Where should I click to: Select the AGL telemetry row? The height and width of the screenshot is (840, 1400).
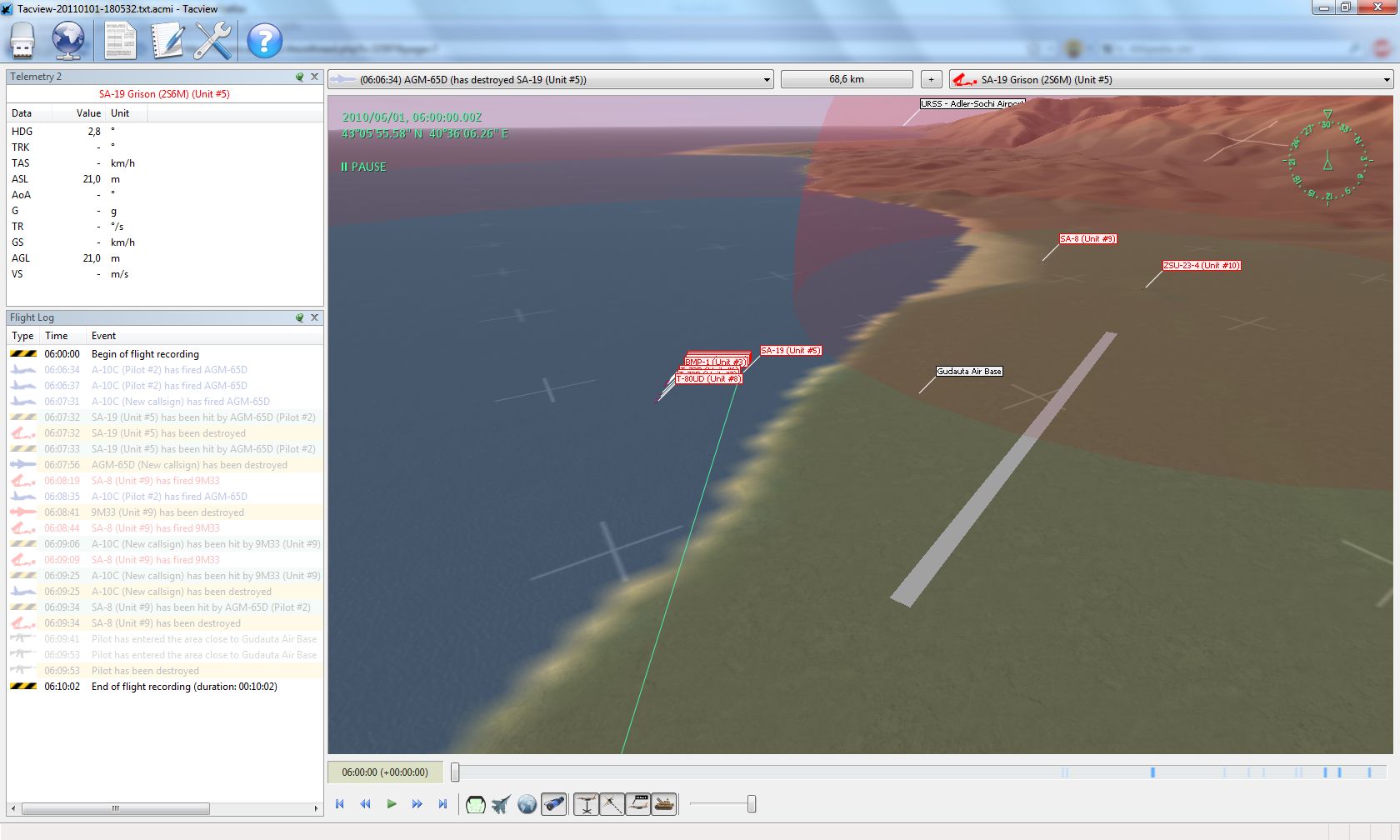click(165, 258)
